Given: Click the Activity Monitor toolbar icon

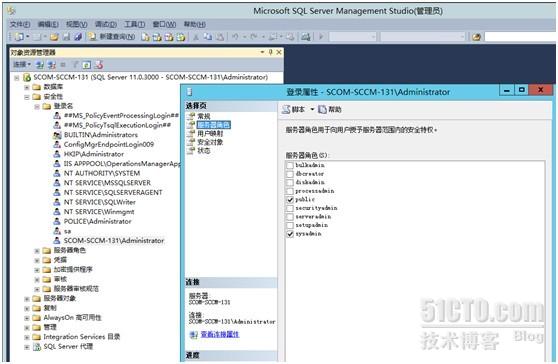Looking at the screenshot, I should pyautogui.click(x=305, y=37).
